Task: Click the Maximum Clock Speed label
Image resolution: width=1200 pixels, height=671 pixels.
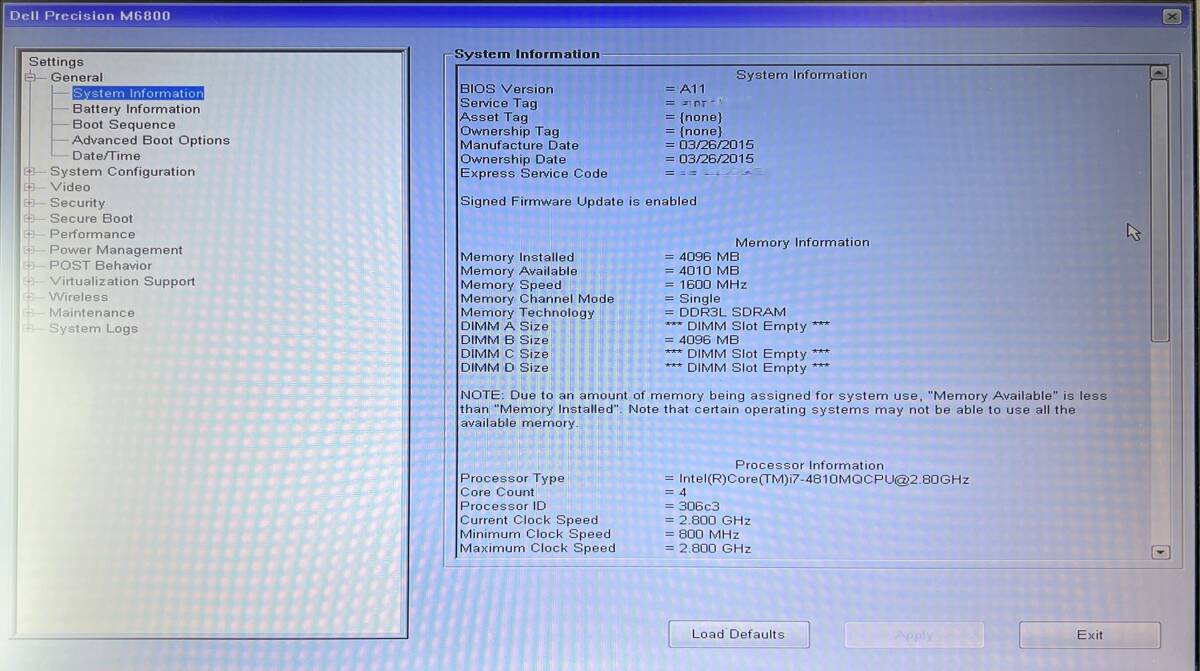Action: [x=538, y=548]
